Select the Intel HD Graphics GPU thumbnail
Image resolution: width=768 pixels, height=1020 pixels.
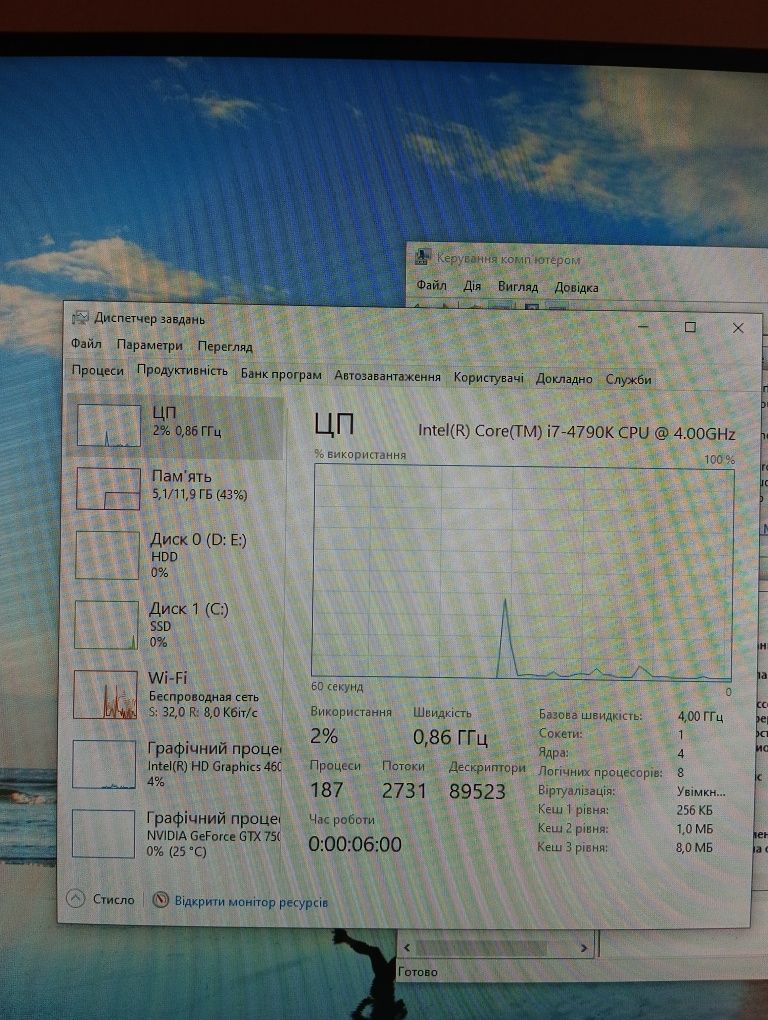[104, 764]
